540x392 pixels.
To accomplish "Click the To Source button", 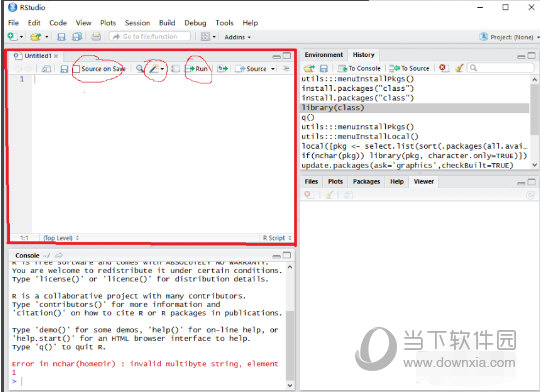I will (409, 68).
